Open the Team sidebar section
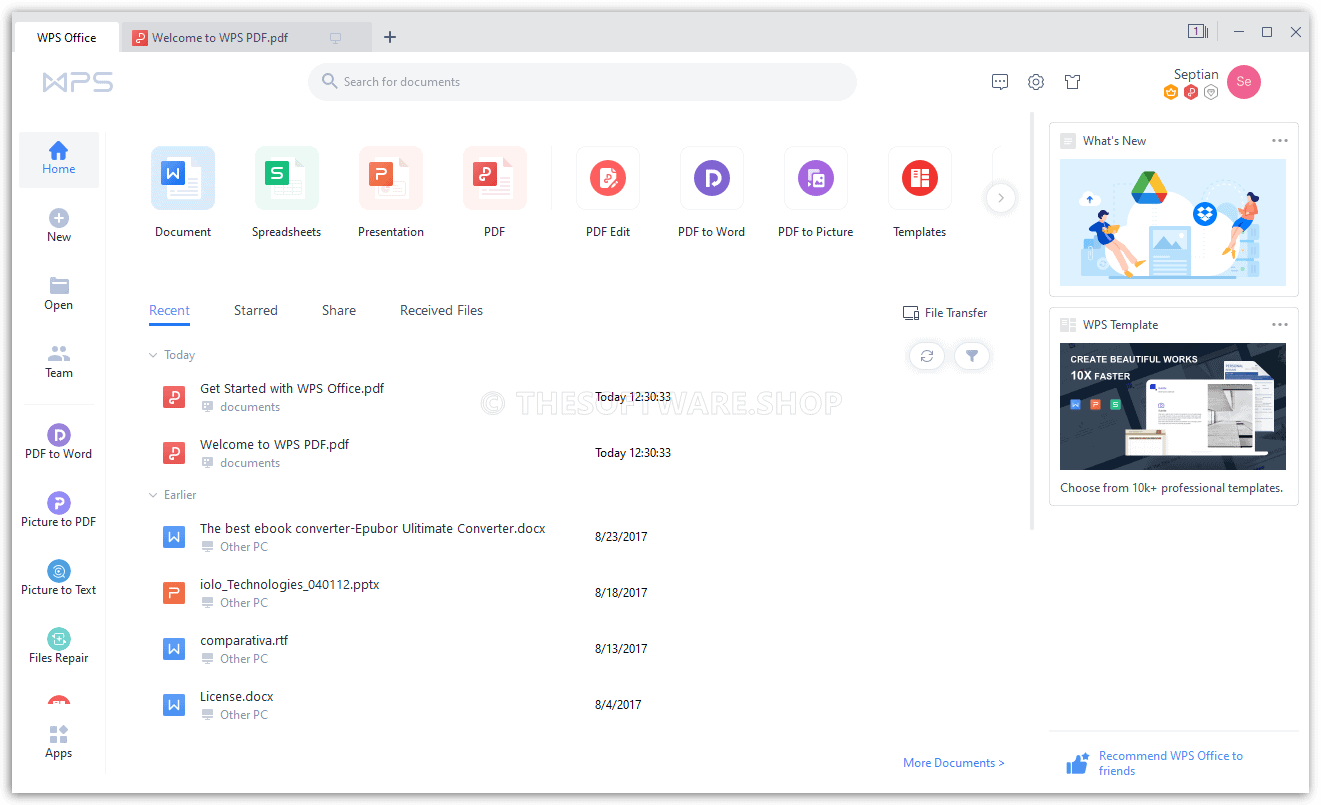Screen dimensions: 1321x805 [59, 362]
